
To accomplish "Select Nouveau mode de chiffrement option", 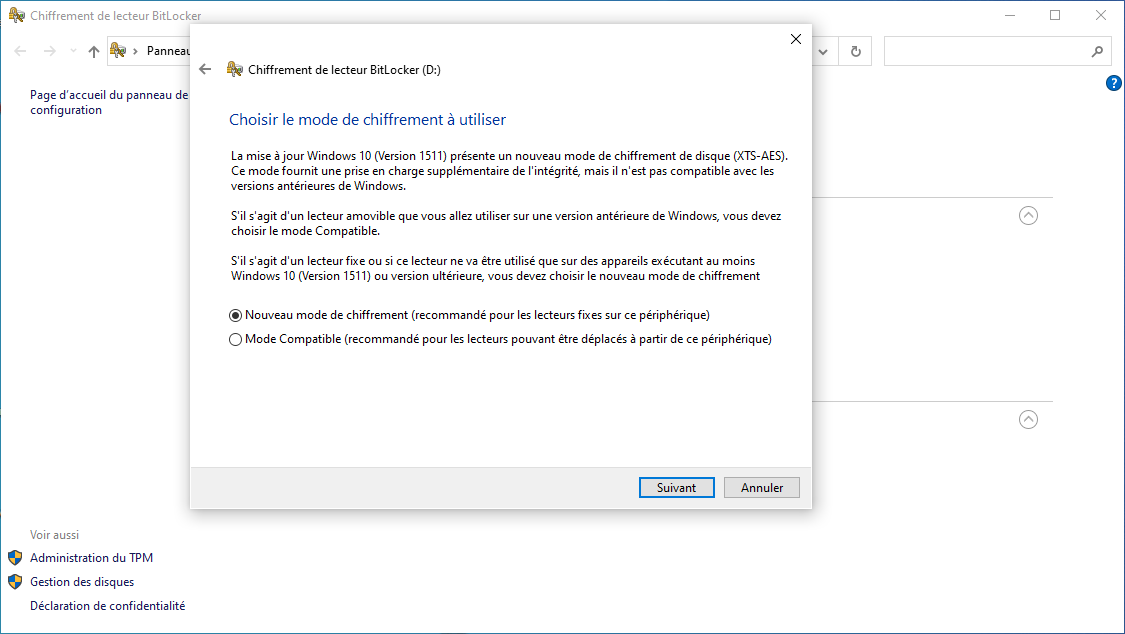I will 236,315.
